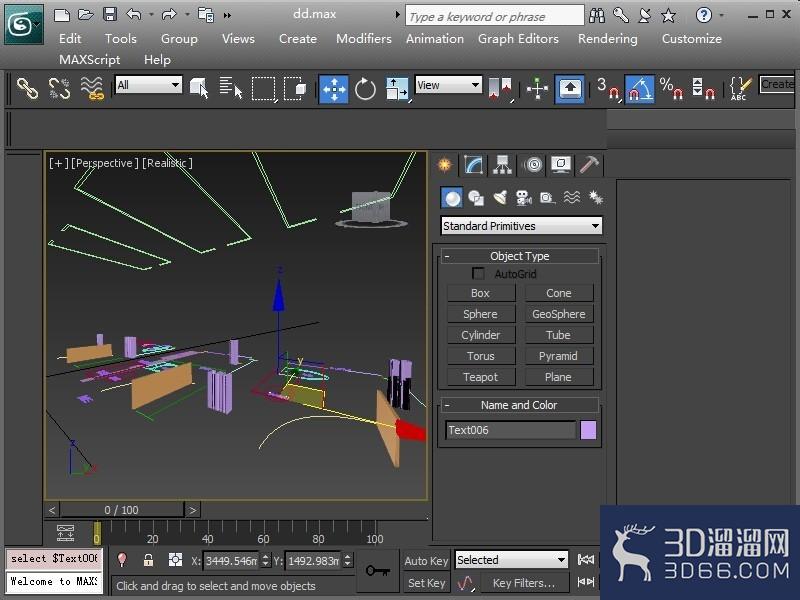Click the Open File icon
This screenshot has width=800, height=600.
tap(85, 15)
